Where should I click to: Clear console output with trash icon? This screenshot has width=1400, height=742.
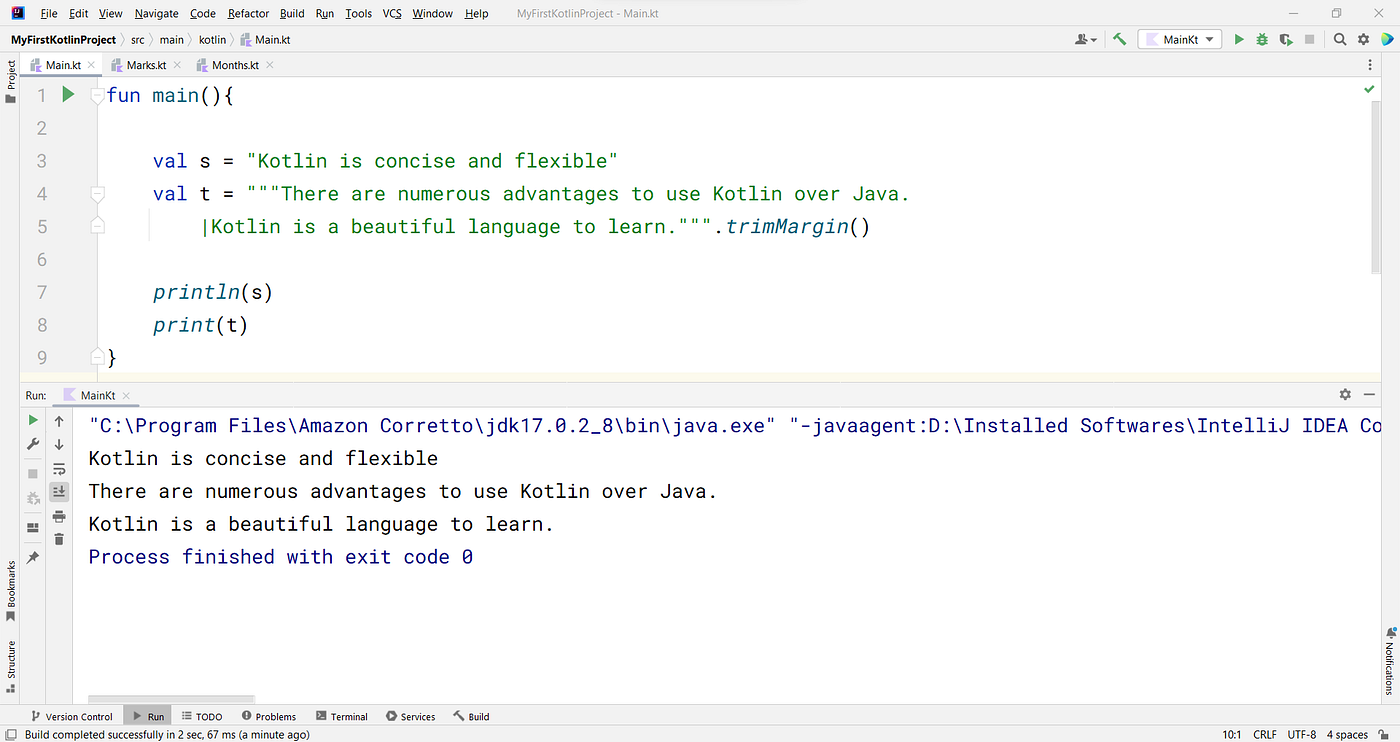click(59, 539)
